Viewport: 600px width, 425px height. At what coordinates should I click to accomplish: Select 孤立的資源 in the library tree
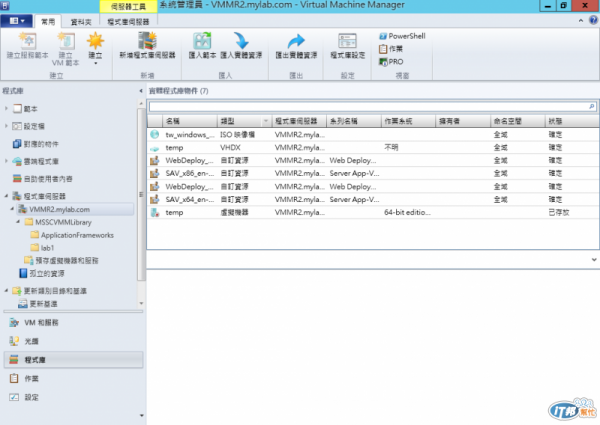[42, 273]
